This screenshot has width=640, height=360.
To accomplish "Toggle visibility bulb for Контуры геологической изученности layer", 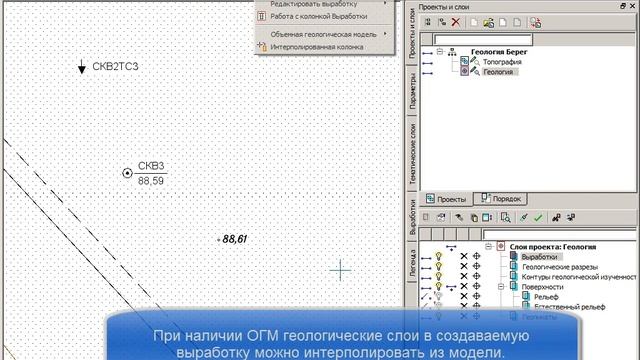I will (439, 276).
